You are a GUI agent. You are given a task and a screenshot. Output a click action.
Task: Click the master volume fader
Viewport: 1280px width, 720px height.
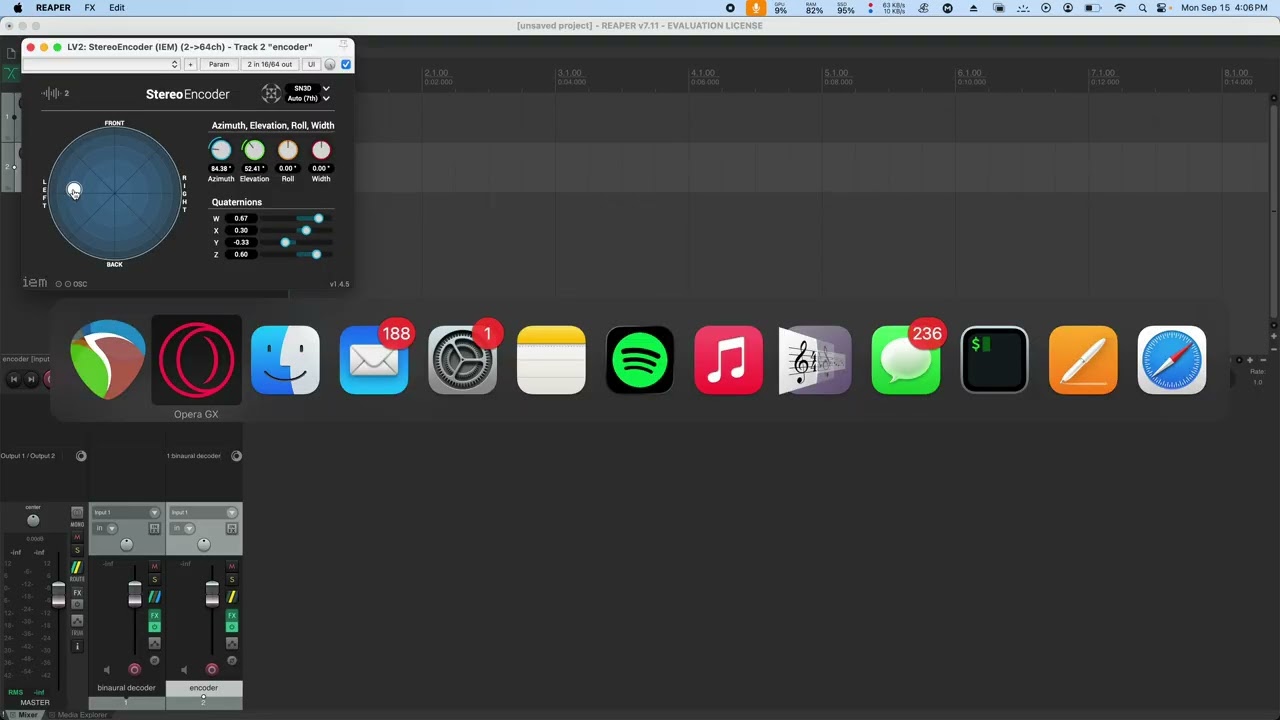58,595
